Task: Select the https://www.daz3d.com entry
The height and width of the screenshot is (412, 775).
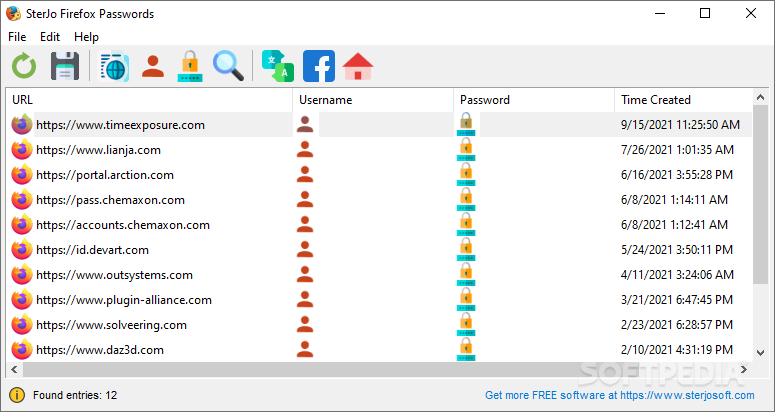Action: click(x=100, y=350)
